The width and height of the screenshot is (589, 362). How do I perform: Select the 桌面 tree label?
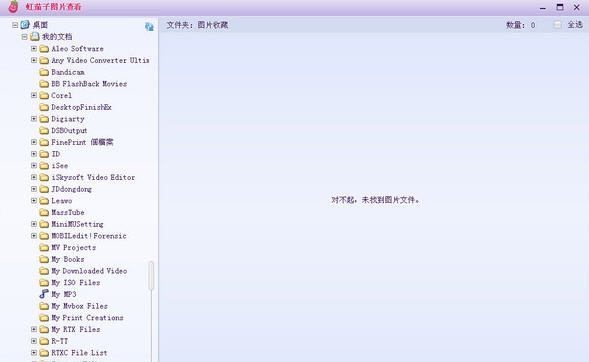coord(40,25)
